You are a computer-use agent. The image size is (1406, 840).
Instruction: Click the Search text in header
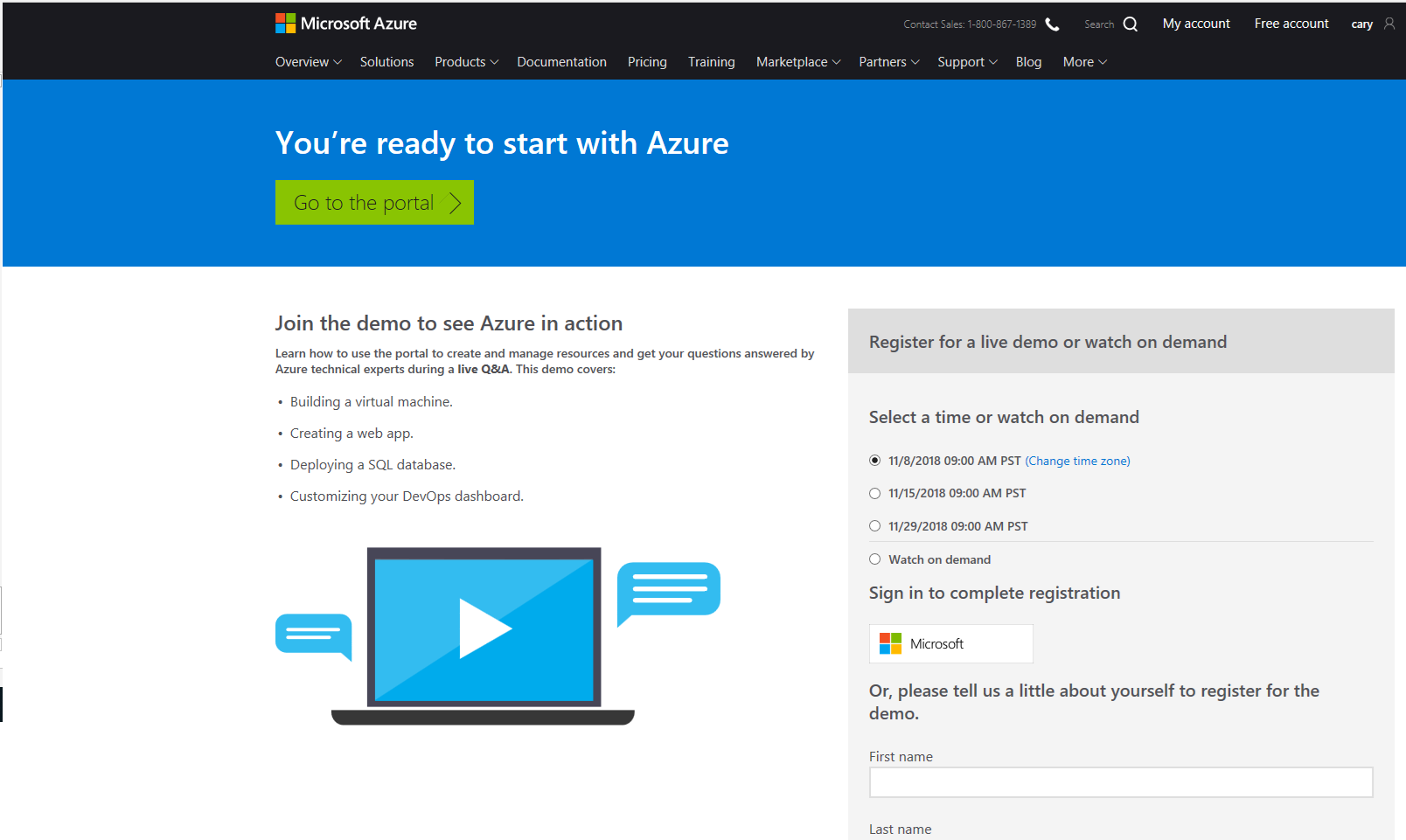click(1099, 24)
